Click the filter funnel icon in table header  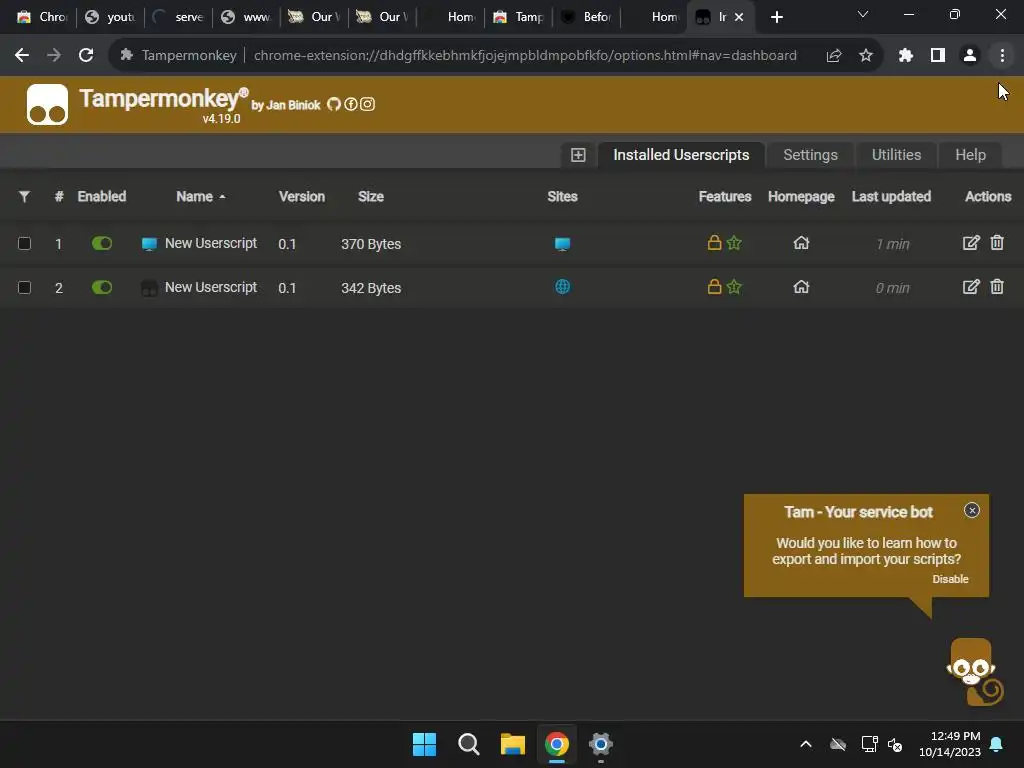click(x=24, y=197)
